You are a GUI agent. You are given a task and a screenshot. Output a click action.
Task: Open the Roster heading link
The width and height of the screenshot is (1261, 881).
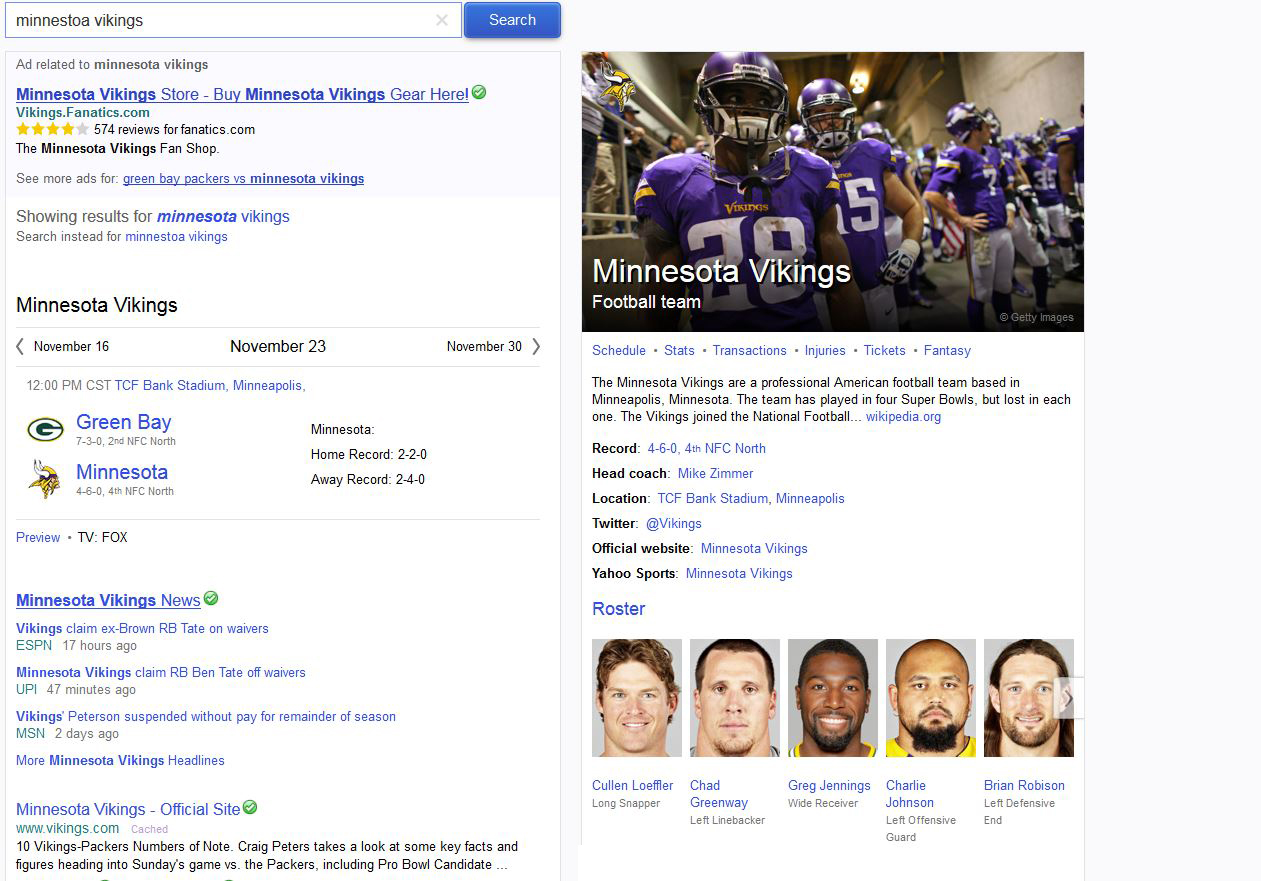tap(619, 609)
